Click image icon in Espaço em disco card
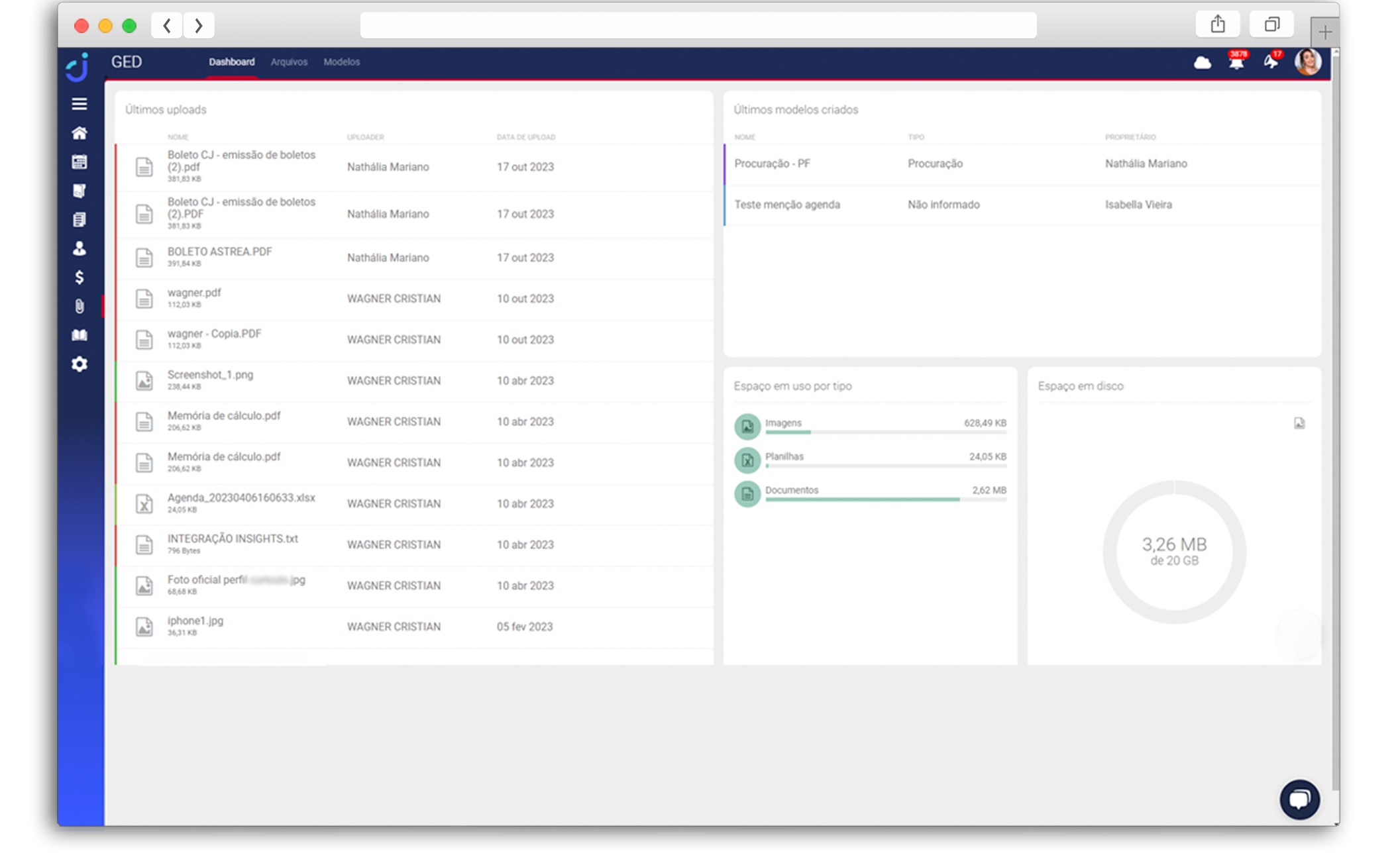The width and height of the screenshot is (1400, 859). (1299, 423)
